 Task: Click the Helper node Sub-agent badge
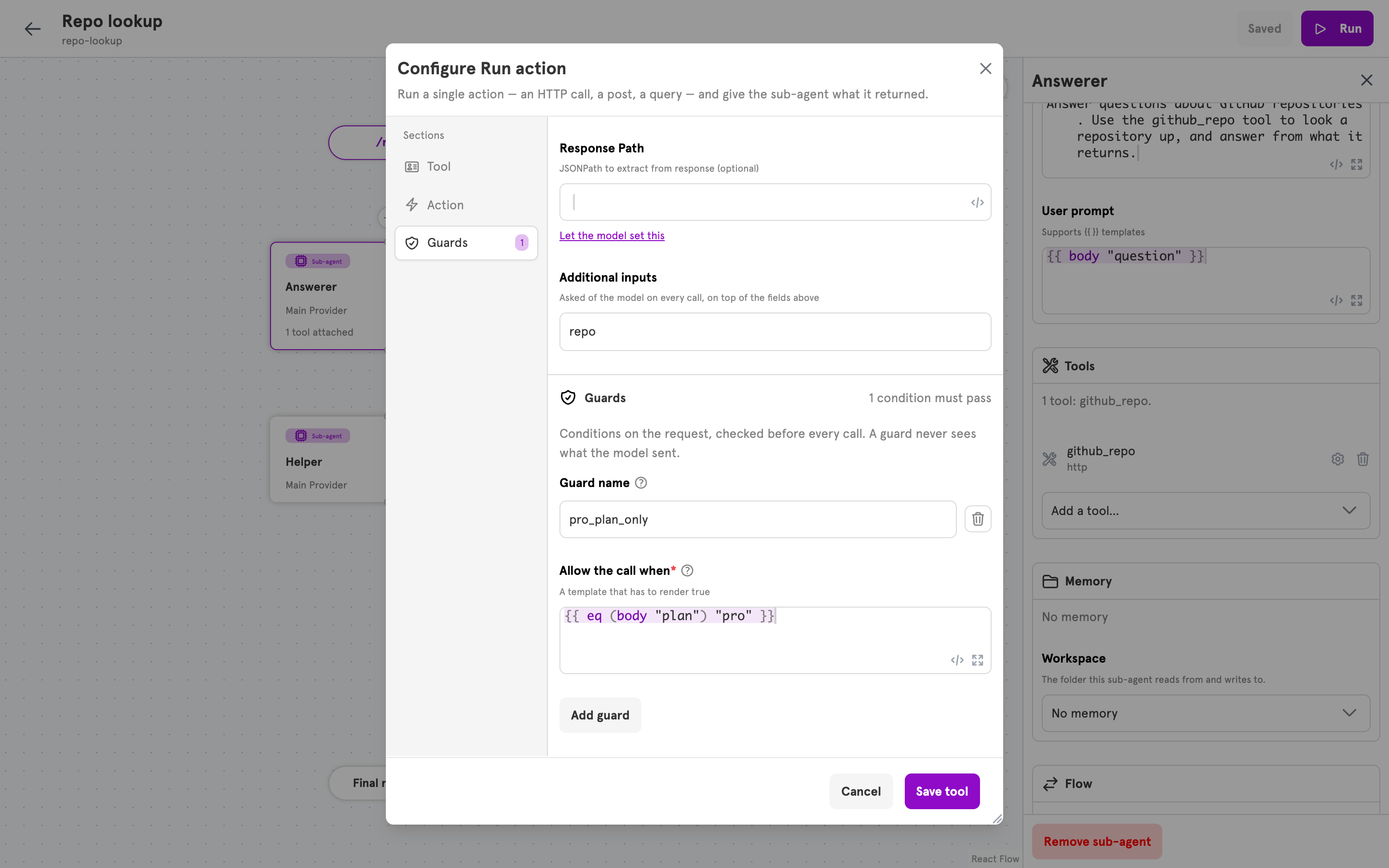click(x=317, y=436)
